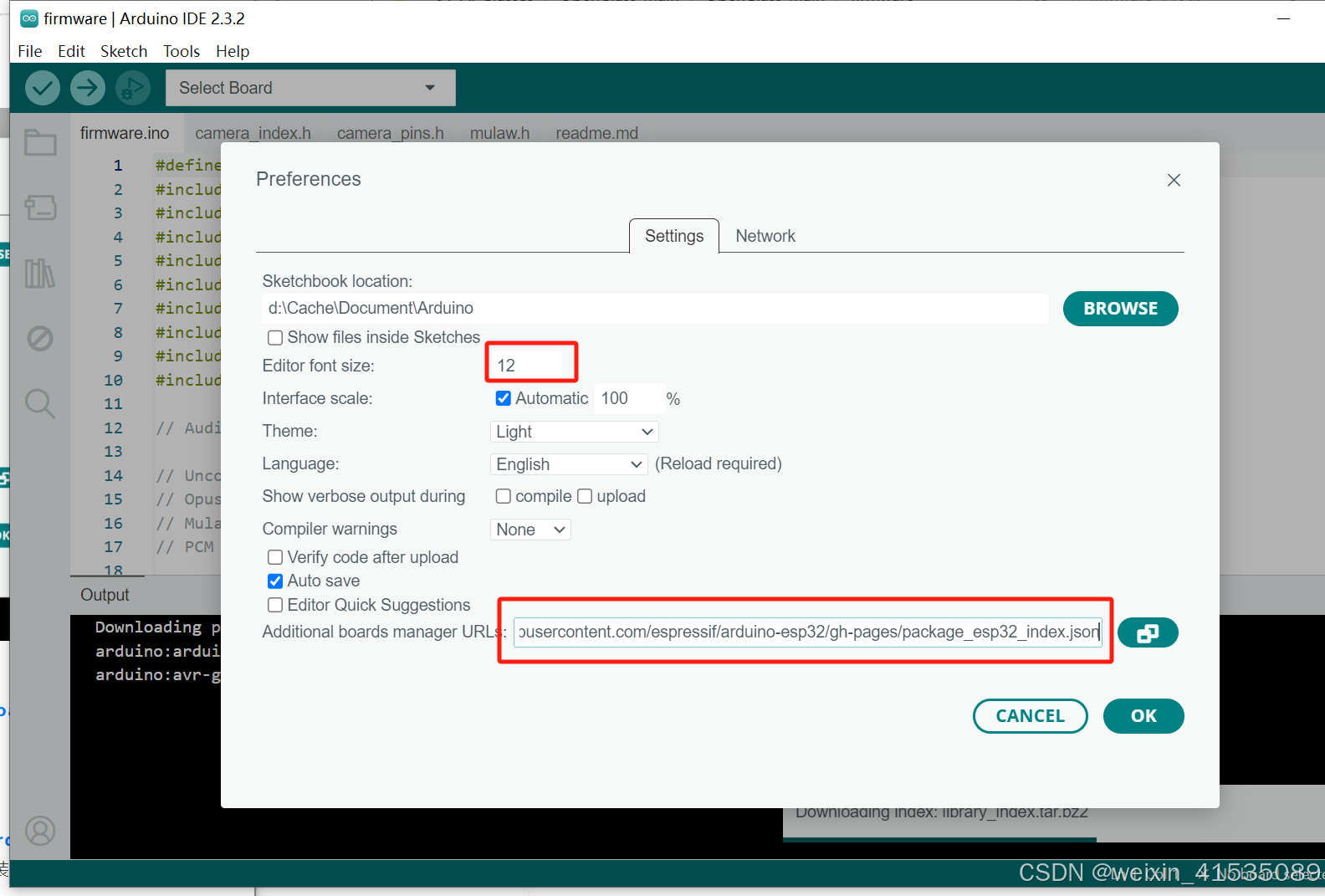The image size is (1325, 896).
Task: Click the OK button
Action: (x=1143, y=716)
